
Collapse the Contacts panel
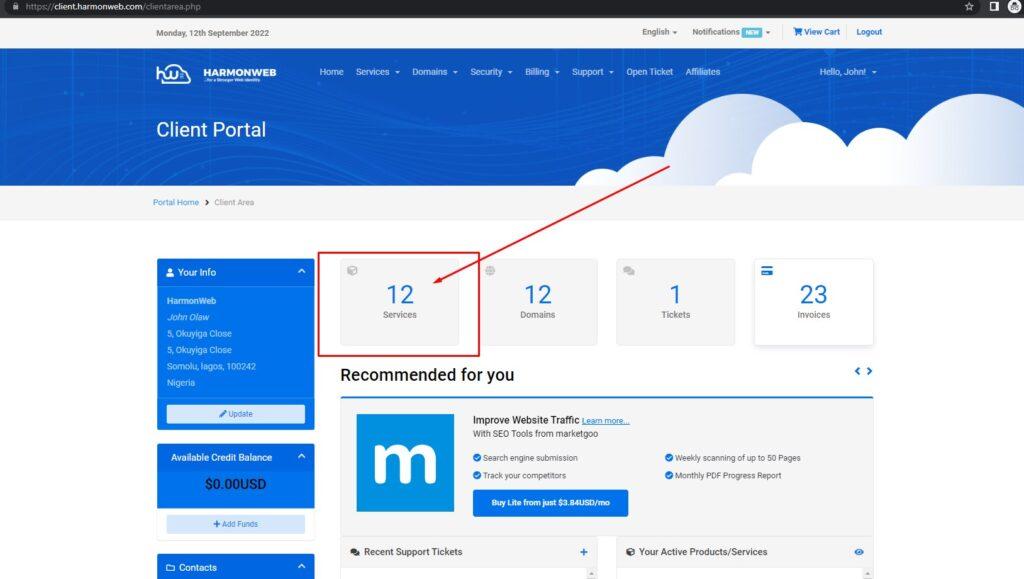(301, 567)
